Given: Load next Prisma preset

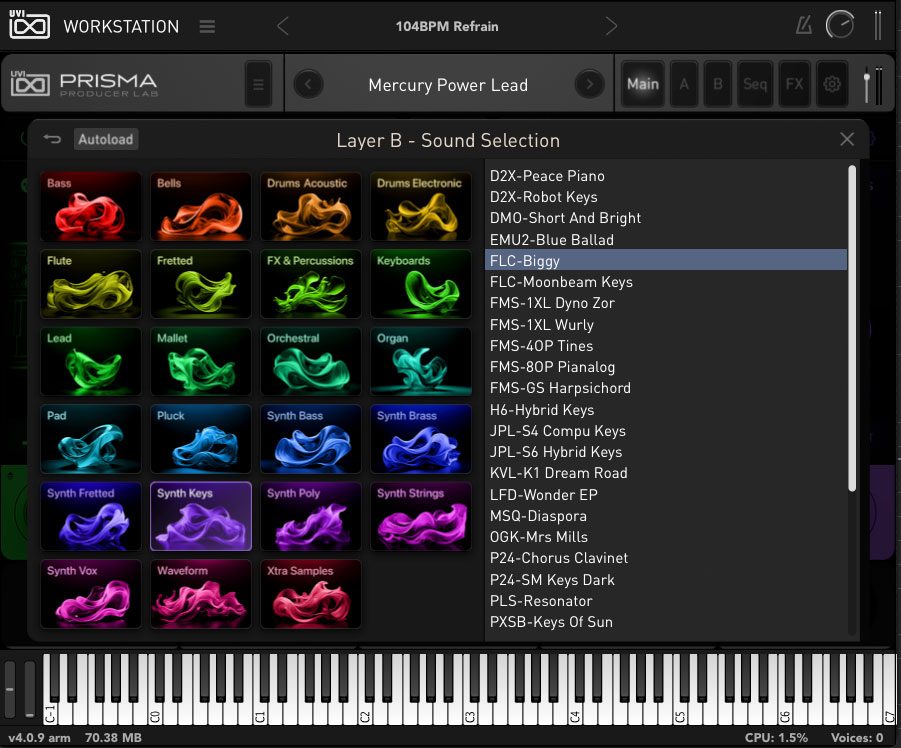Looking at the screenshot, I should [x=590, y=84].
